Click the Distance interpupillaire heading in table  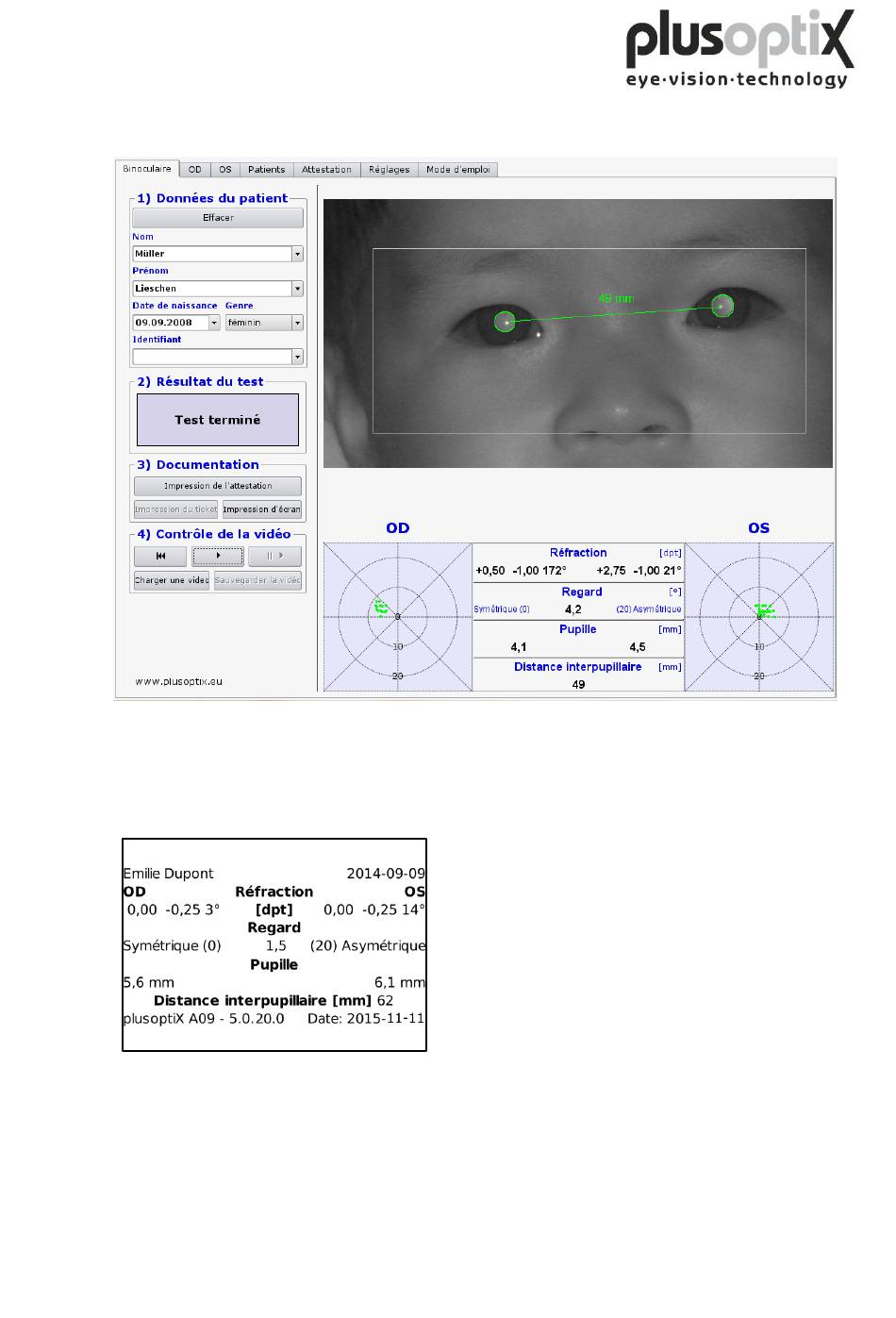tap(578, 667)
